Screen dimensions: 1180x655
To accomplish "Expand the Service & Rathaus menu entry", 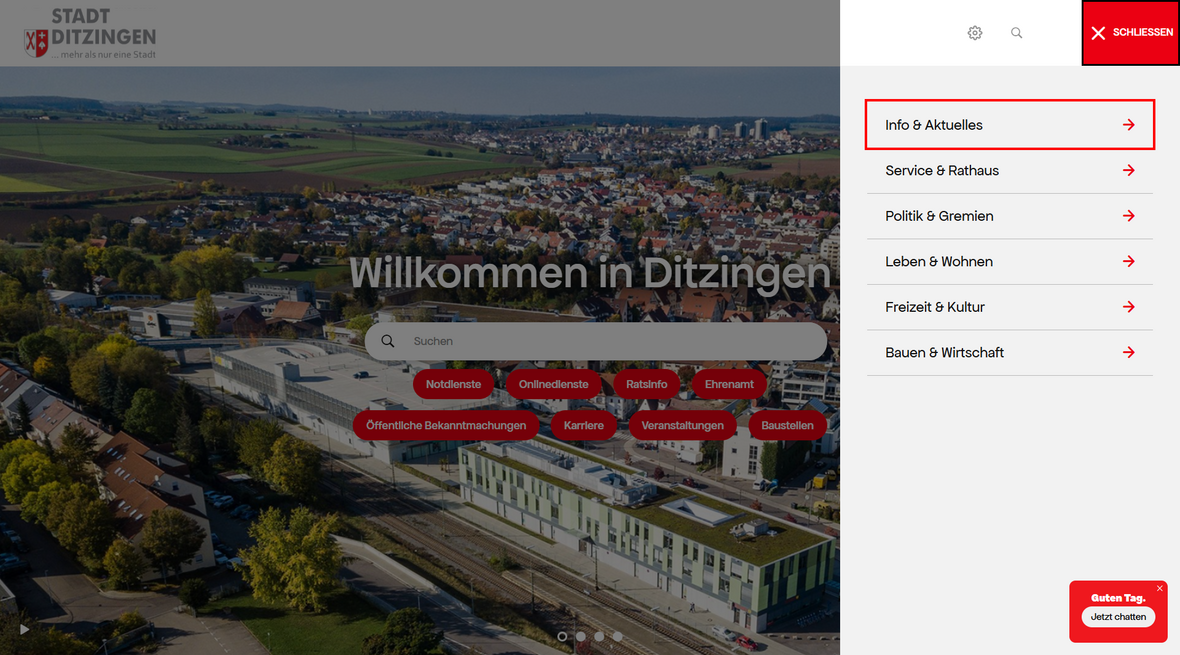I will [x=941, y=170].
